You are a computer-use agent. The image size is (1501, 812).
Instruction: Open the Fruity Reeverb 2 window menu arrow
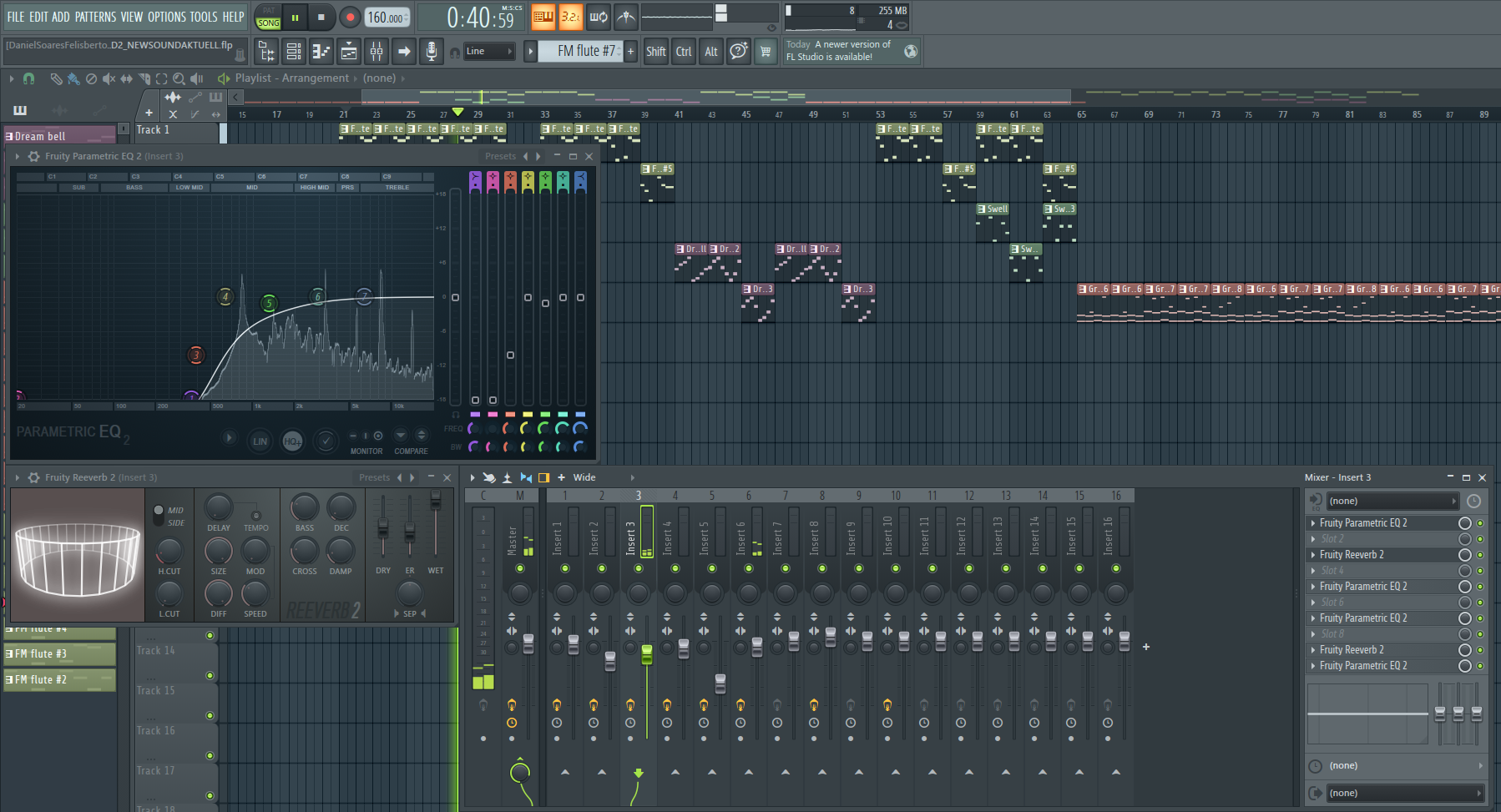(x=18, y=477)
